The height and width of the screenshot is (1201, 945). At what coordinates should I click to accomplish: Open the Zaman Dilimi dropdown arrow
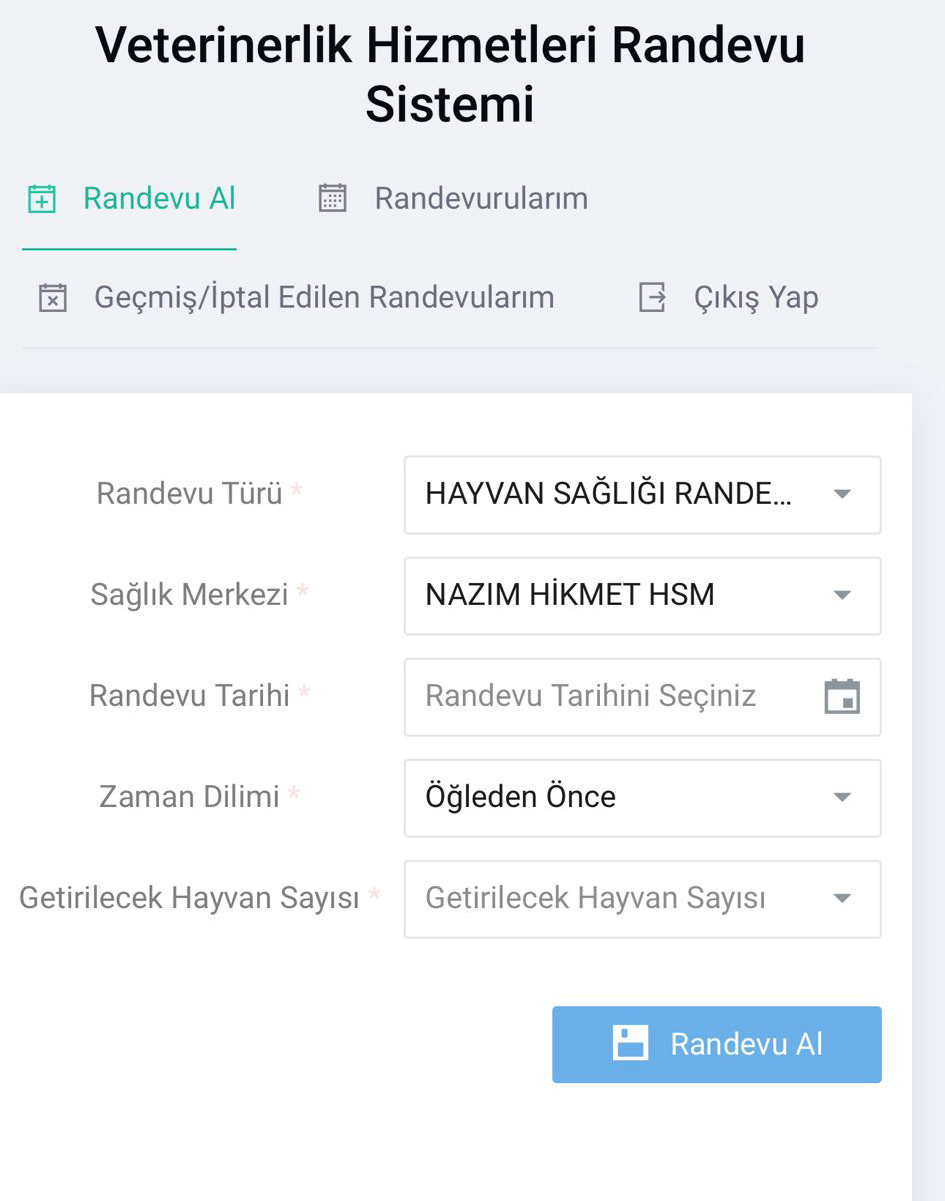[842, 797]
